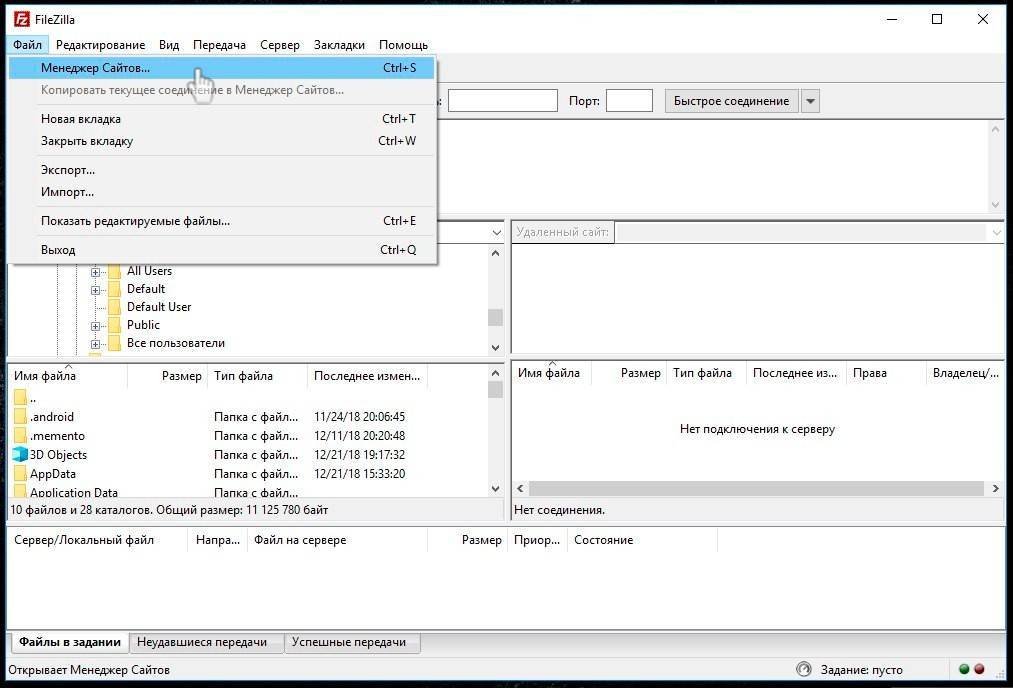The image size is (1013, 688).
Task: Open the Помощь menu
Action: coord(403,45)
